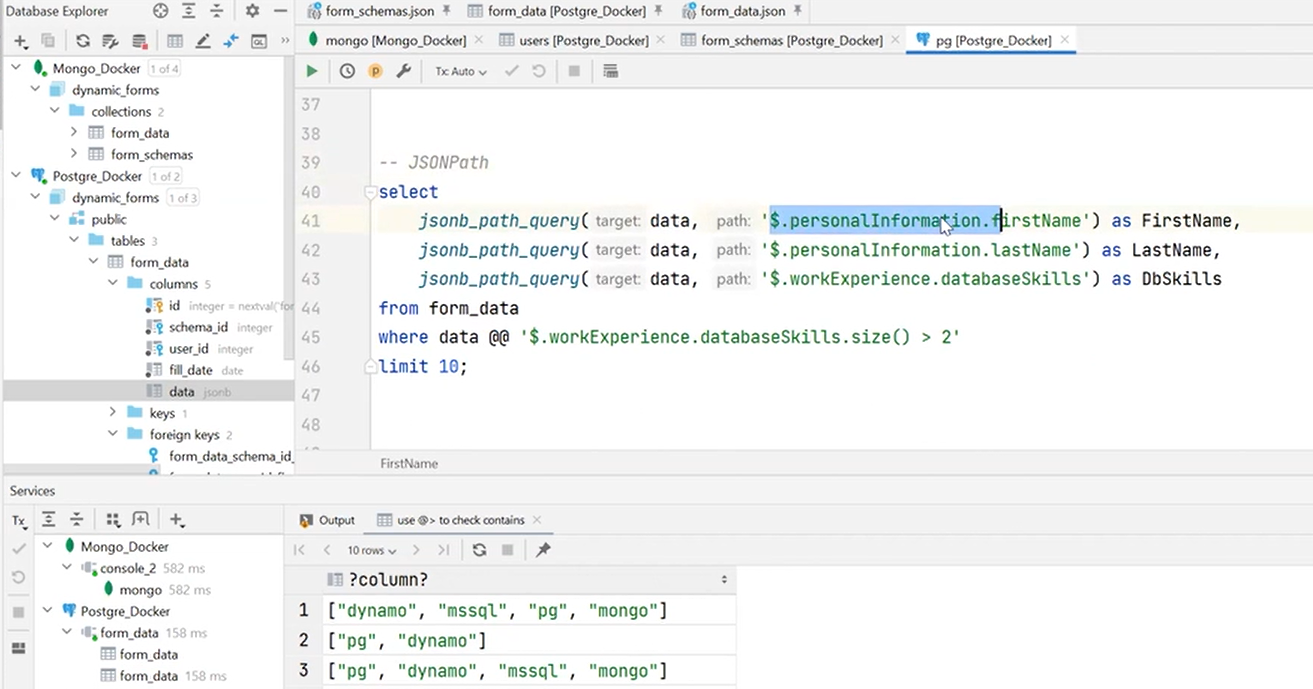1313x689 pixels.
Task: Toggle group-by option in Services toolbar
Action: click(x=113, y=520)
